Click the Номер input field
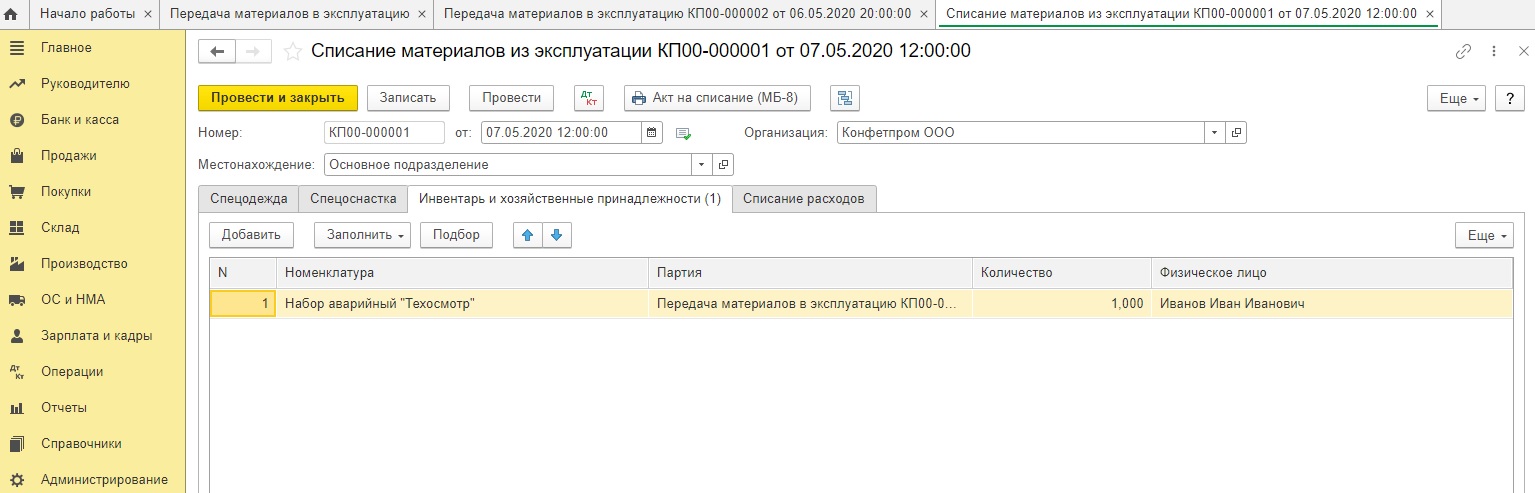1535x493 pixels. pyautogui.click(x=384, y=132)
